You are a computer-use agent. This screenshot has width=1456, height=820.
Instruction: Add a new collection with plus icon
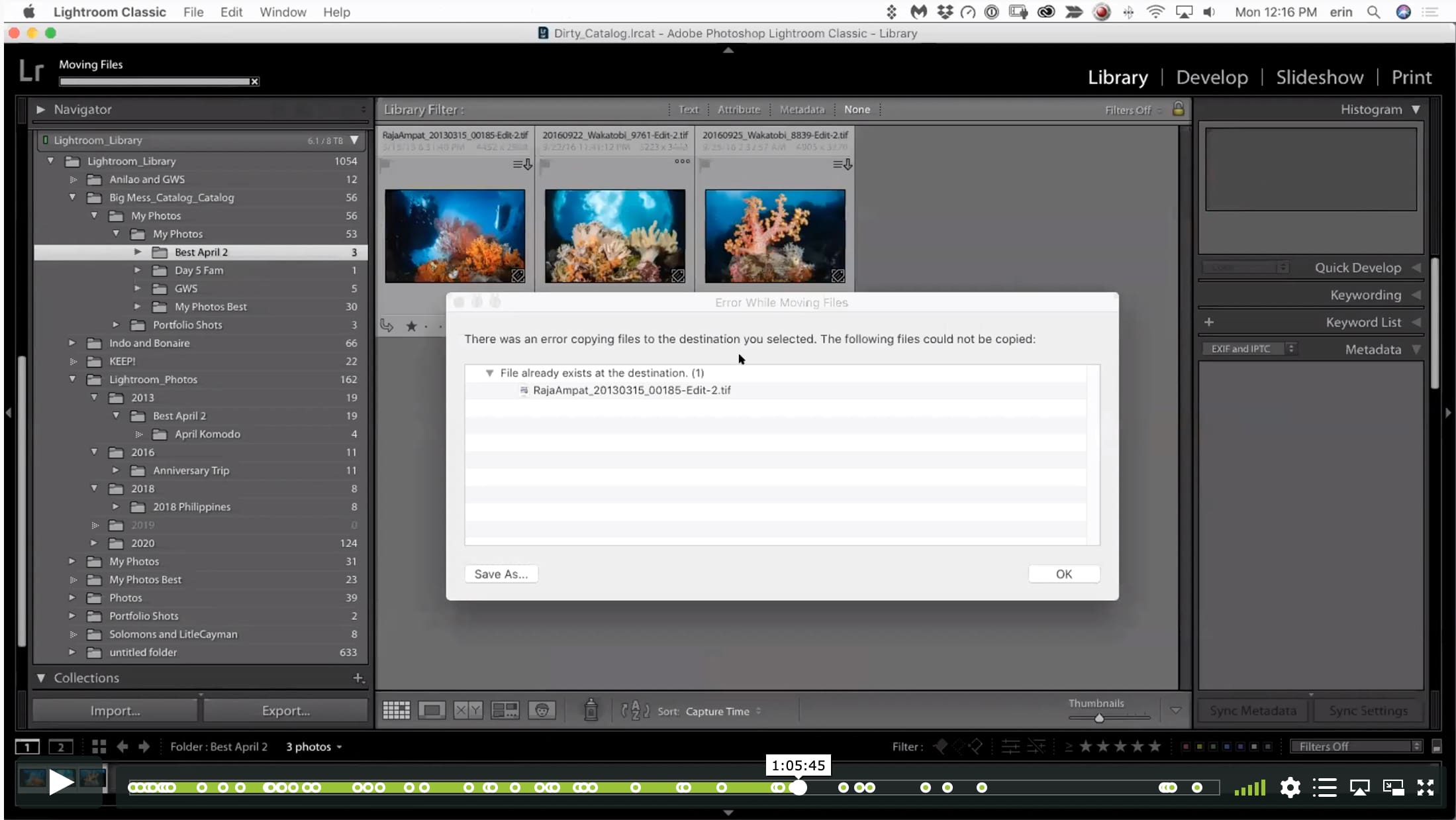point(358,678)
